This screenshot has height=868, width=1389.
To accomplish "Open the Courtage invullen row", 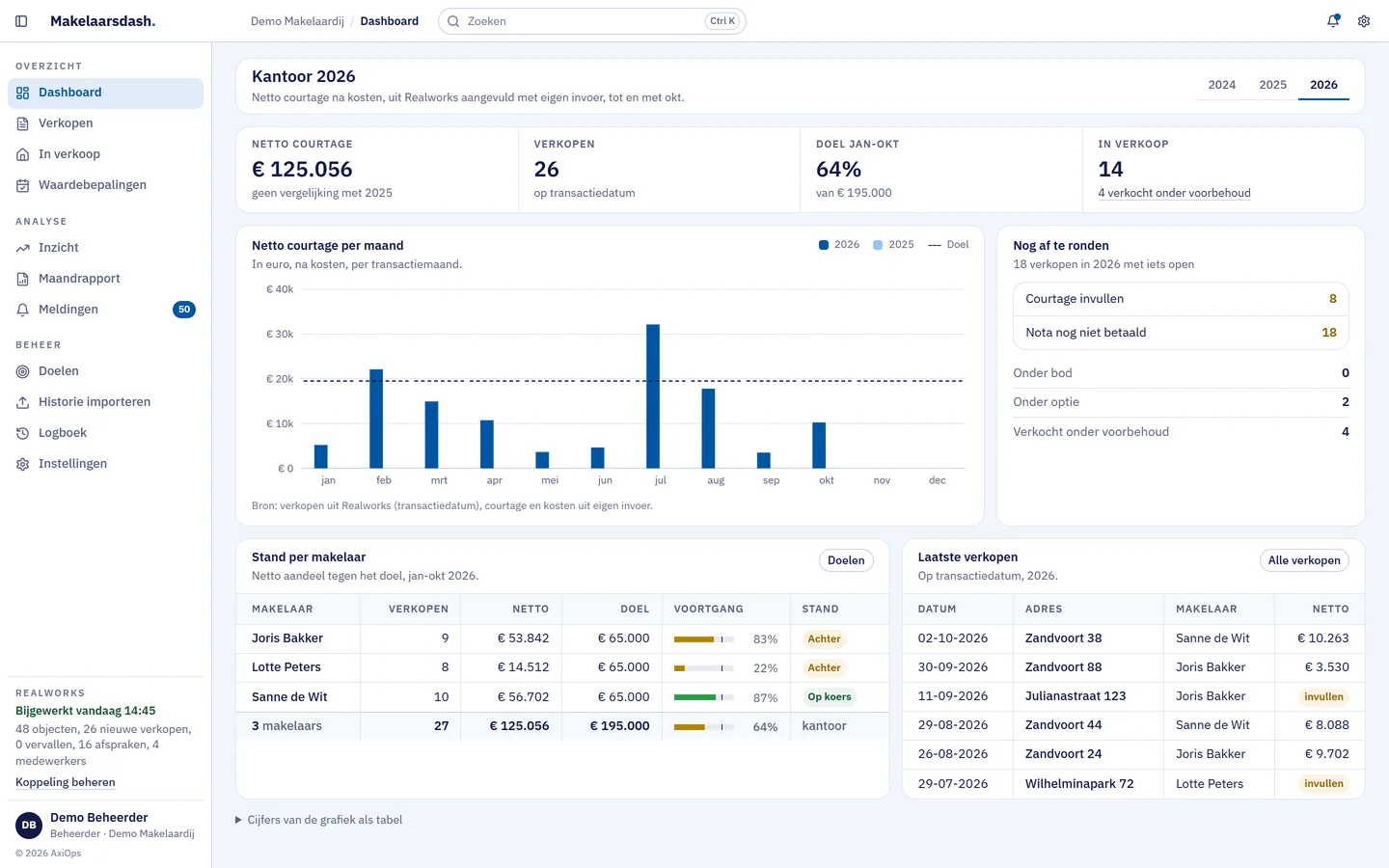I will [x=1181, y=299].
